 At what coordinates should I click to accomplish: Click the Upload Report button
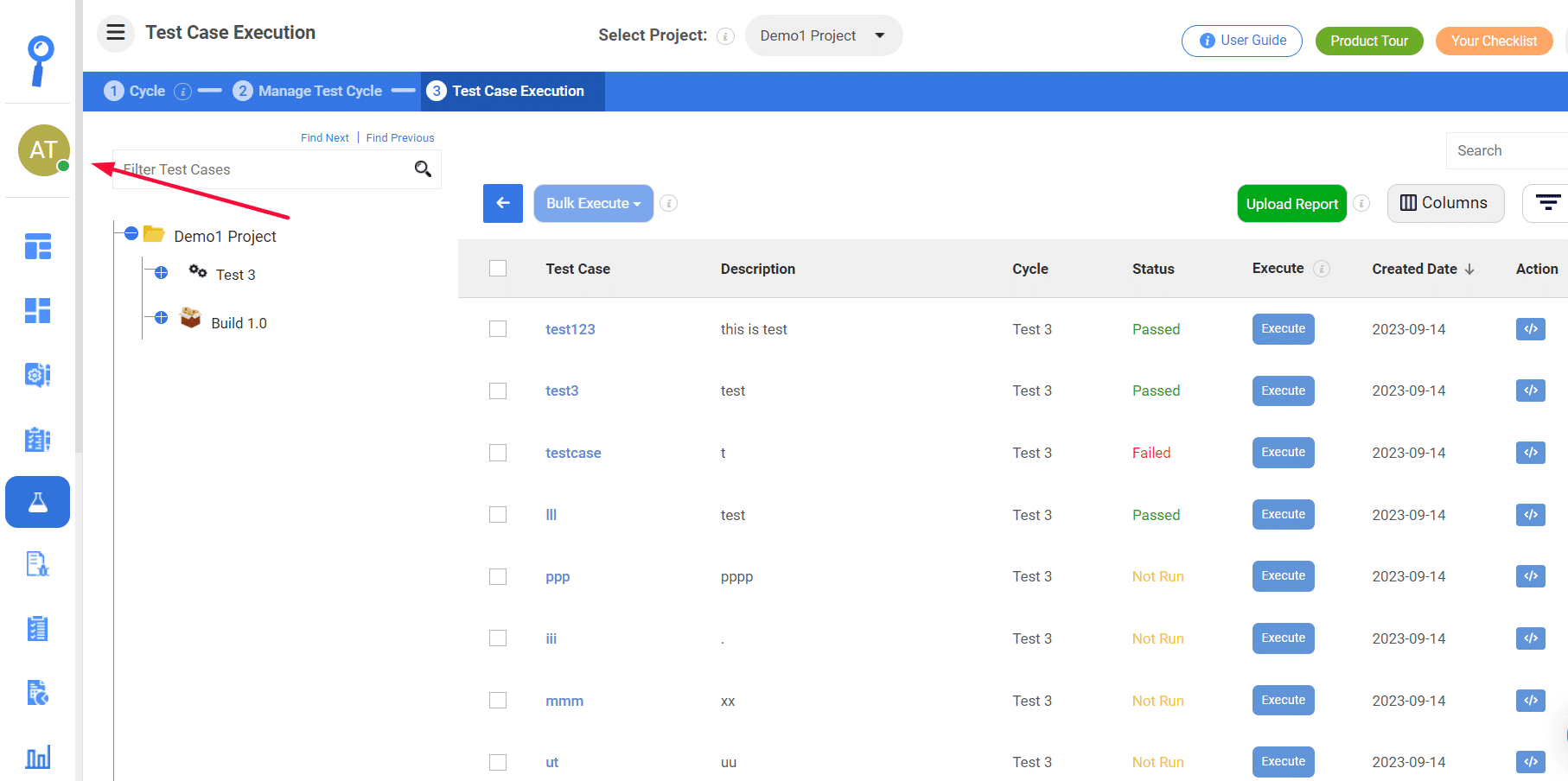1291,204
